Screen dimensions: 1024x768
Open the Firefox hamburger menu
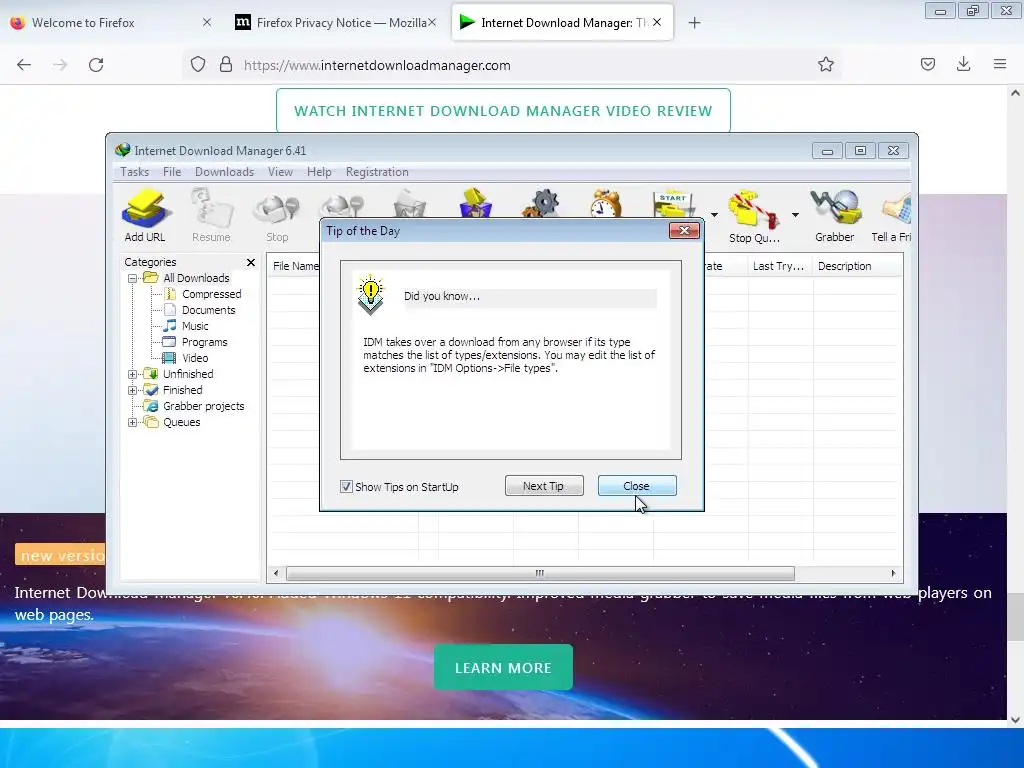point(1000,64)
